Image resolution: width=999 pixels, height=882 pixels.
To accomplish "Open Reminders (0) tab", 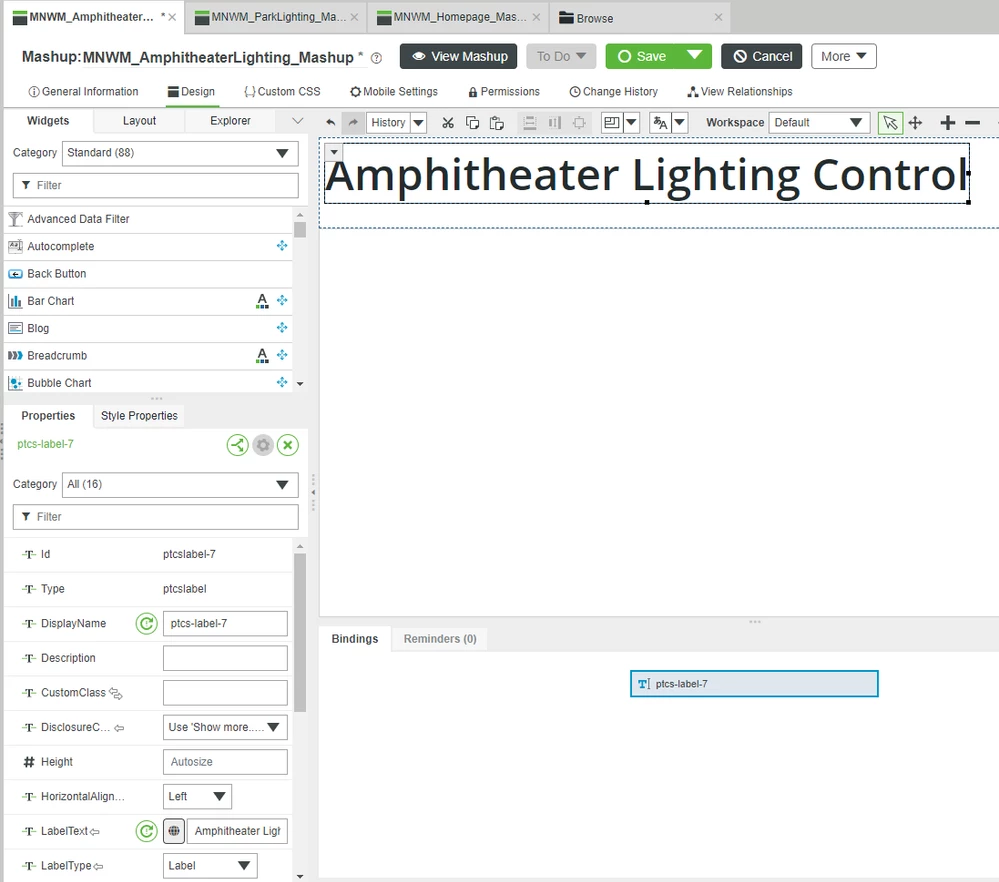I will [x=440, y=639].
